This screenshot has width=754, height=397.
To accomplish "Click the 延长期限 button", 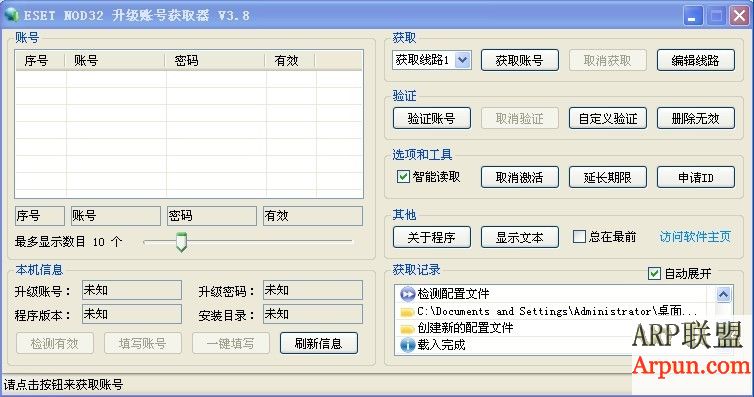I will coord(608,177).
